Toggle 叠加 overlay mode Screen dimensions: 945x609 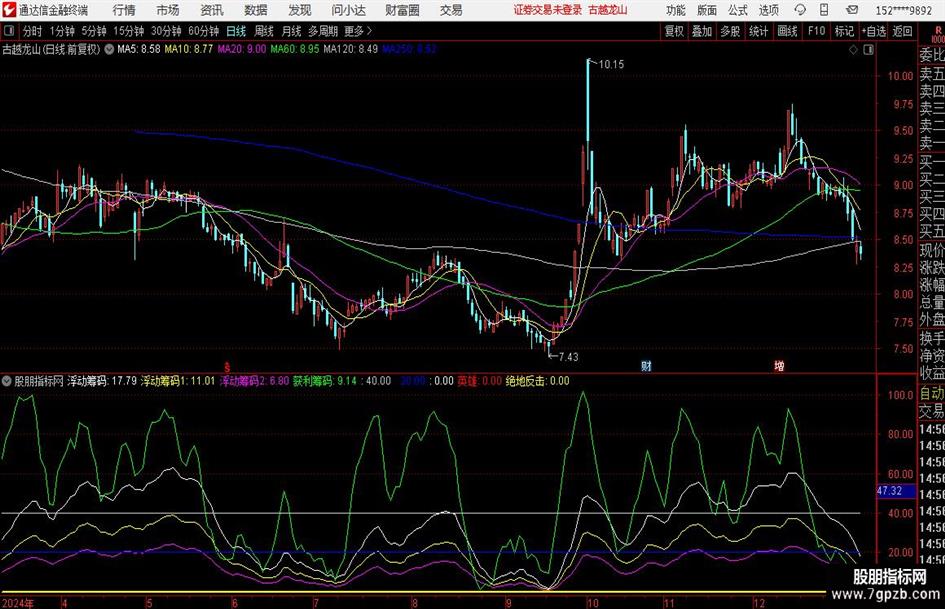coord(702,30)
